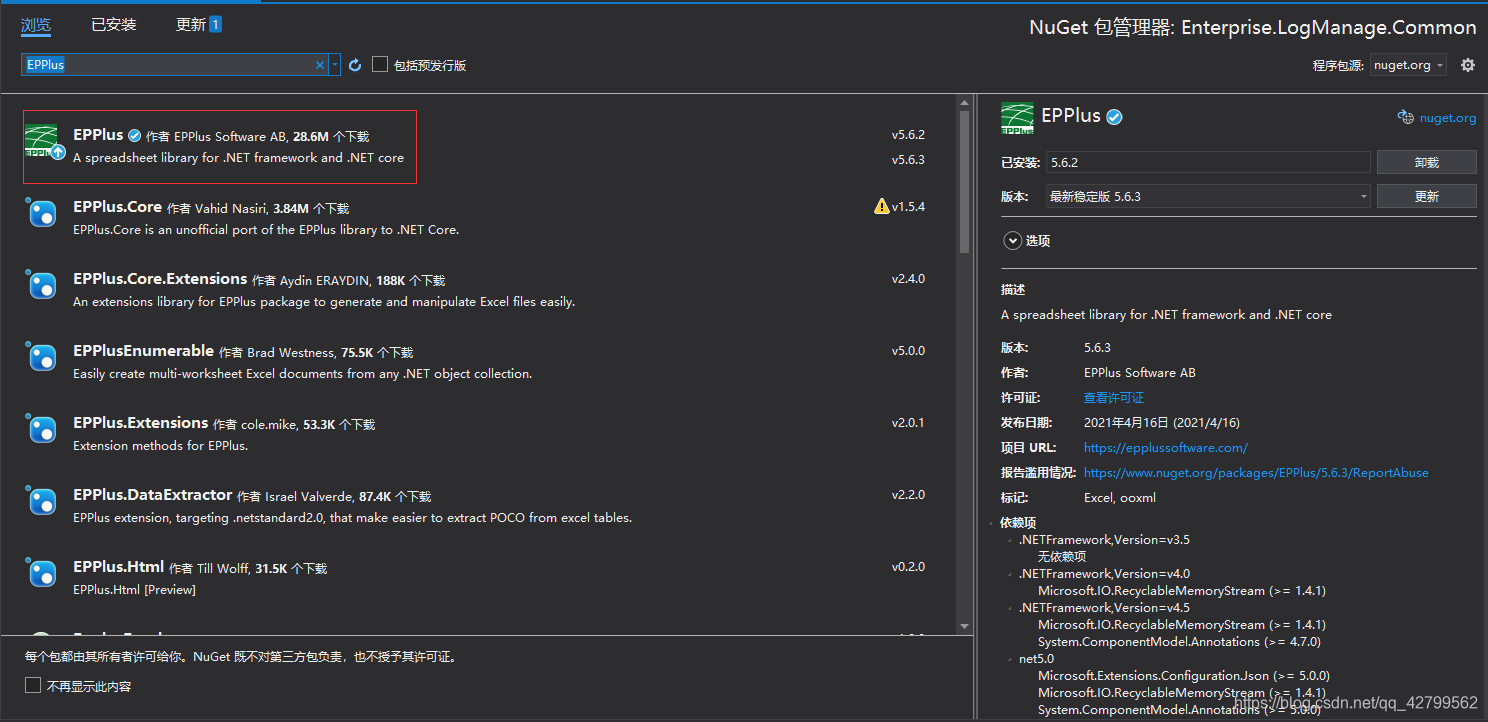Click Microsoft.Extensions.Configuration.Json dependency

pos(1184,676)
